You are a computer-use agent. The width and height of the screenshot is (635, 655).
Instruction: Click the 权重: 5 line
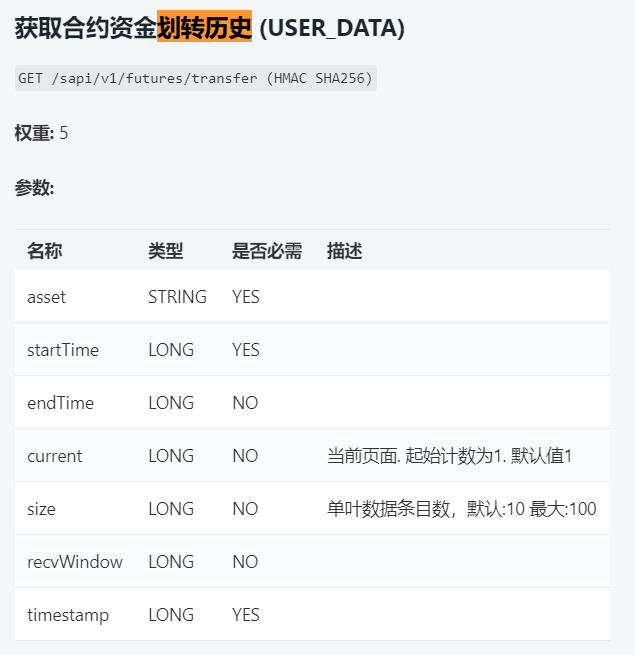click(x=41, y=133)
